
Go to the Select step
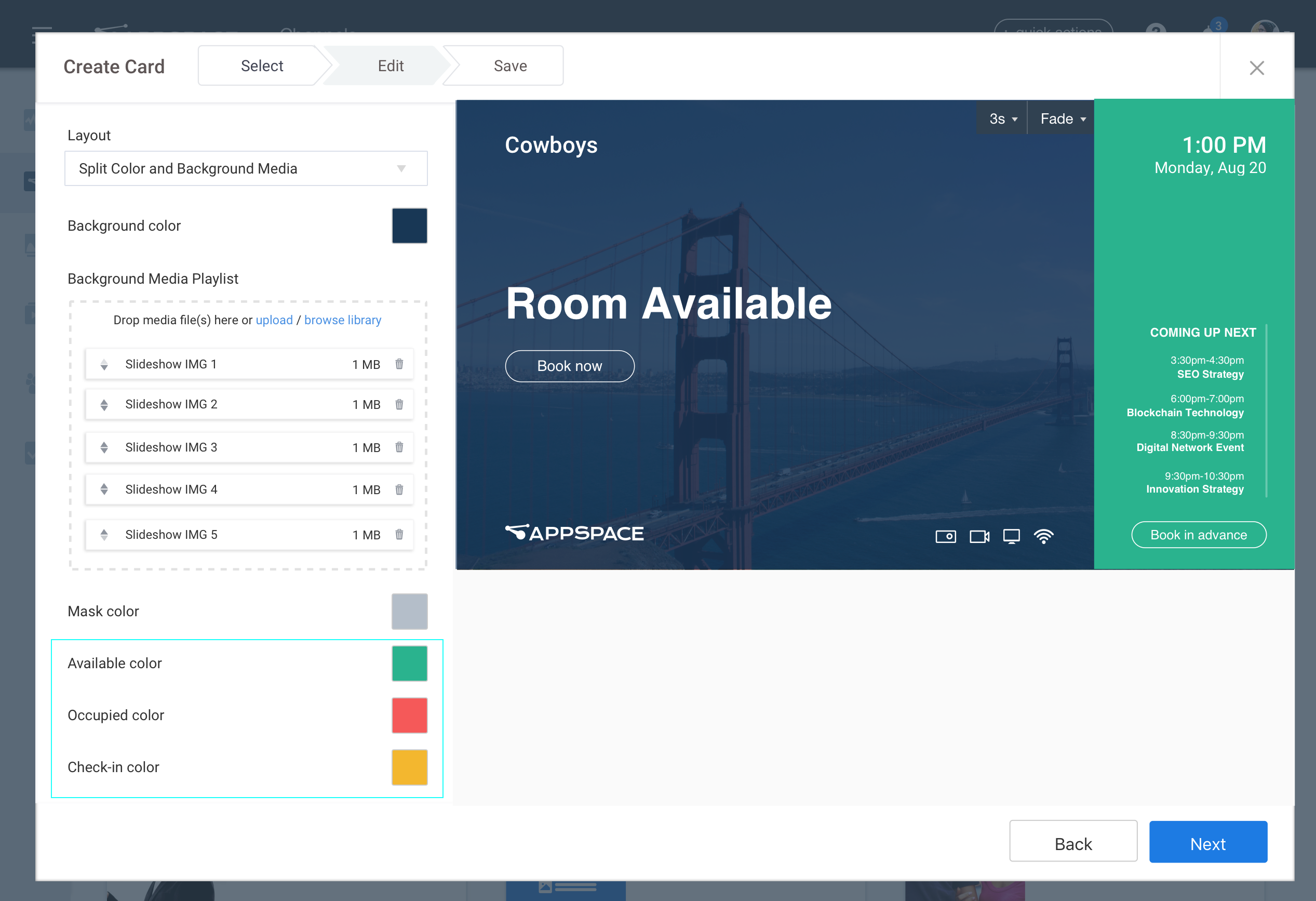coord(262,66)
